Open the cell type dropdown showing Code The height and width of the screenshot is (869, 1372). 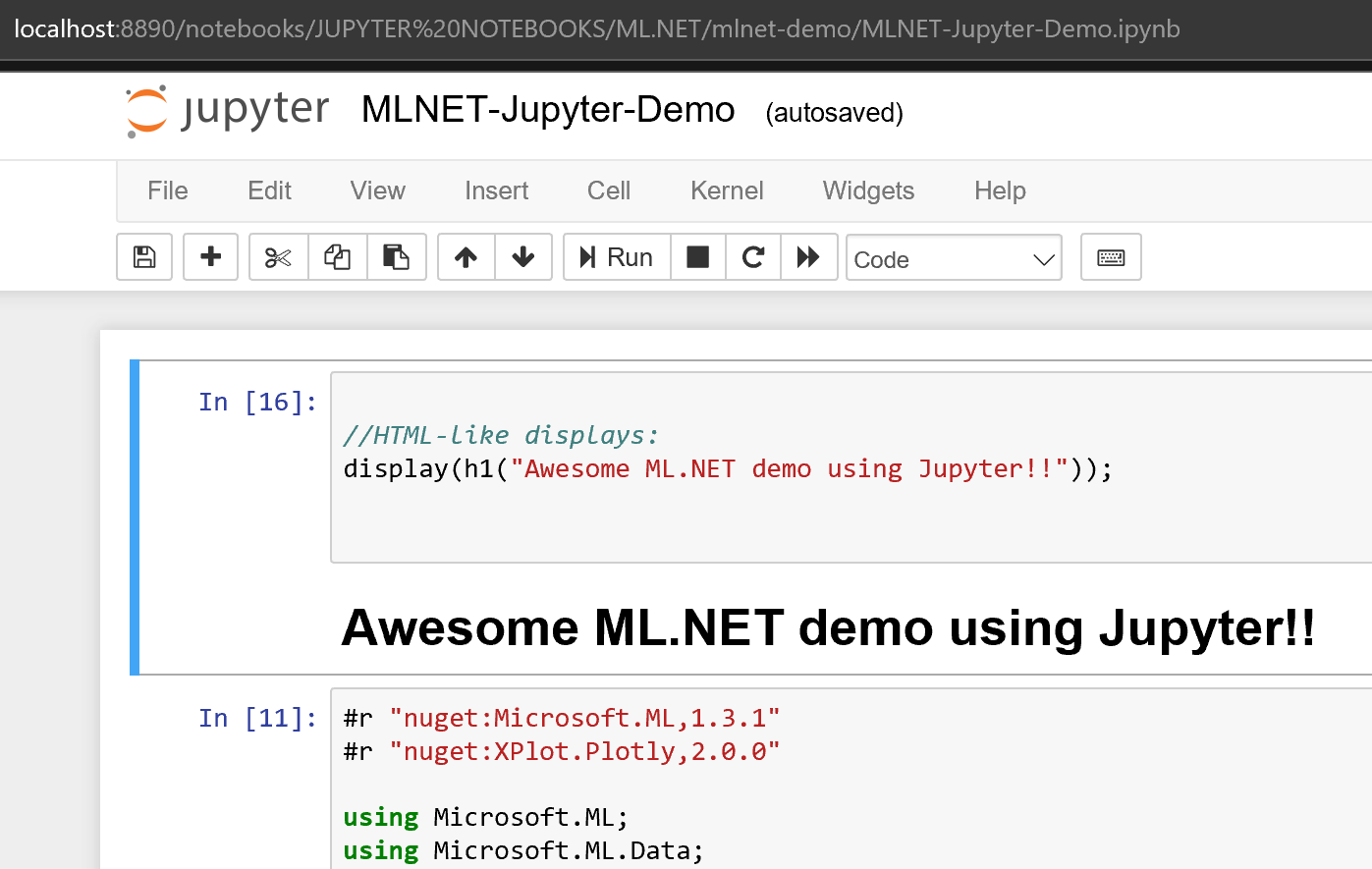tap(954, 258)
